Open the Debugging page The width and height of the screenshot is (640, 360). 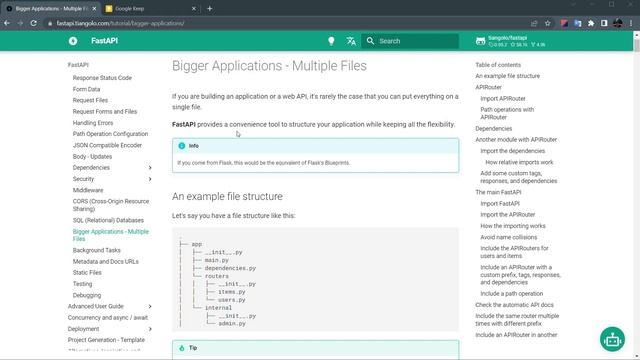click(87, 295)
